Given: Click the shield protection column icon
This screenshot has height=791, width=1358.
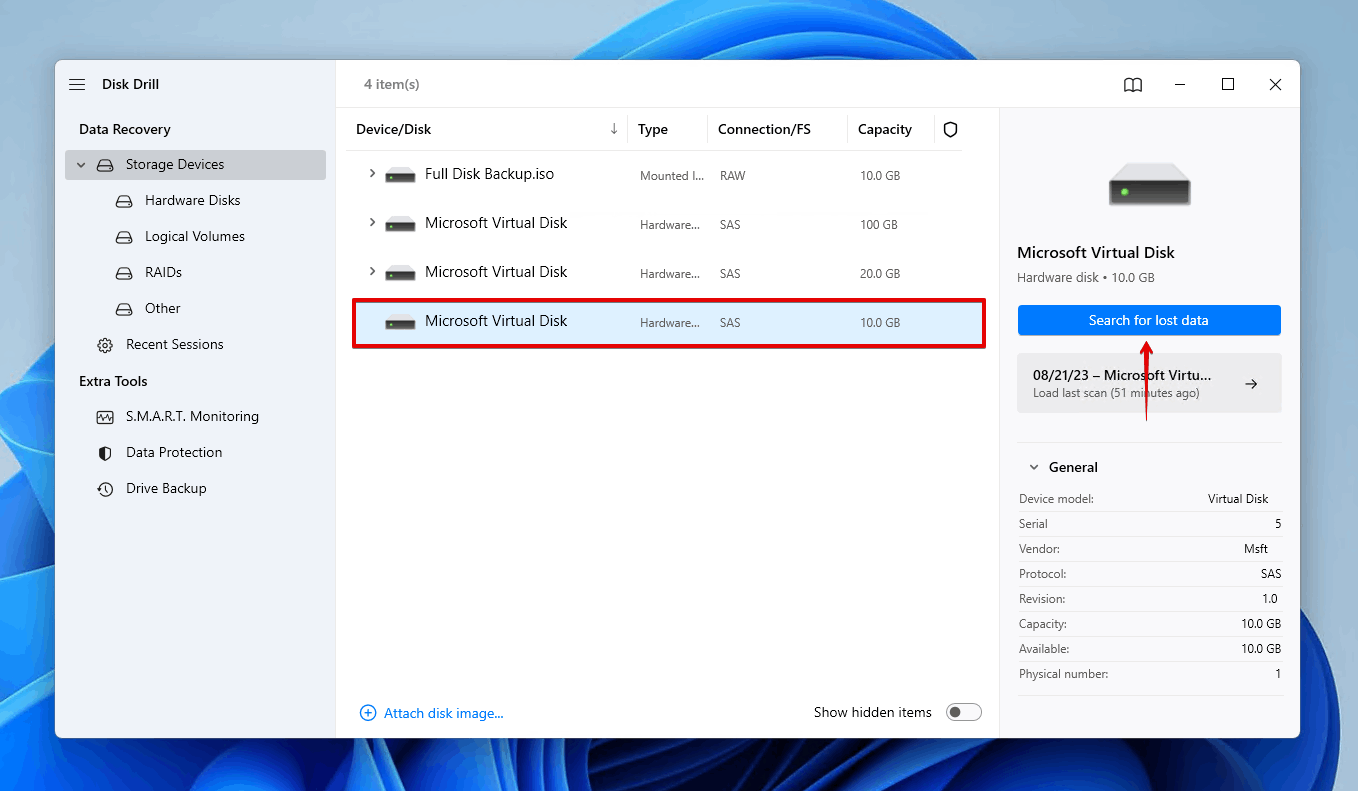Looking at the screenshot, I should pos(950,129).
